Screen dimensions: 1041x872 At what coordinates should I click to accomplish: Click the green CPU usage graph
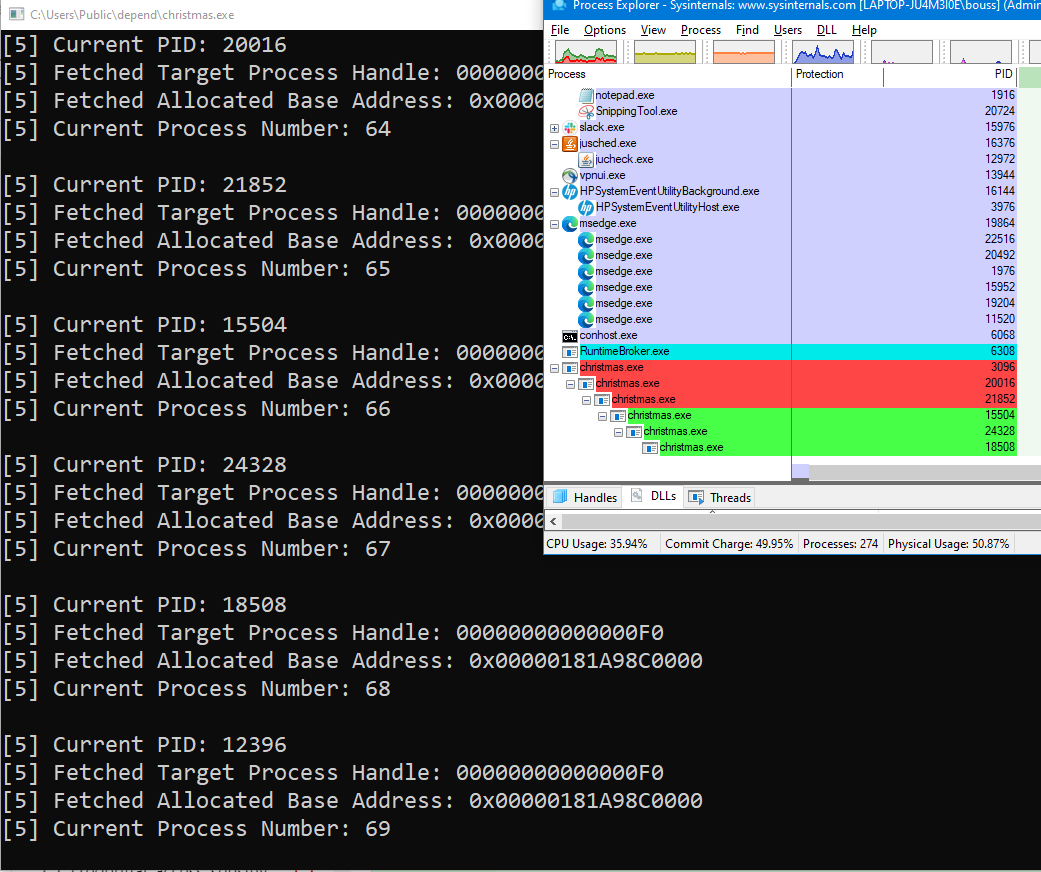(x=586, y=52)
